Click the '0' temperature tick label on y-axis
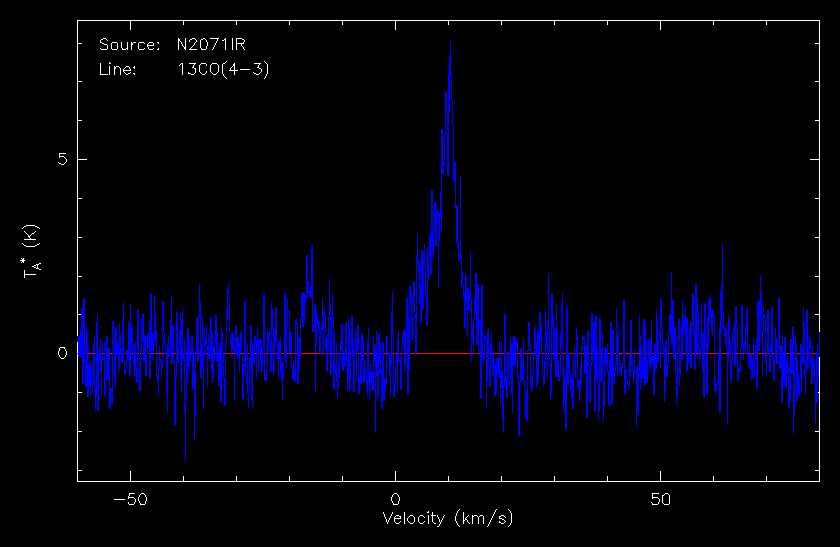The height and width of the screenshot is (547, 840). pos(63,353)
